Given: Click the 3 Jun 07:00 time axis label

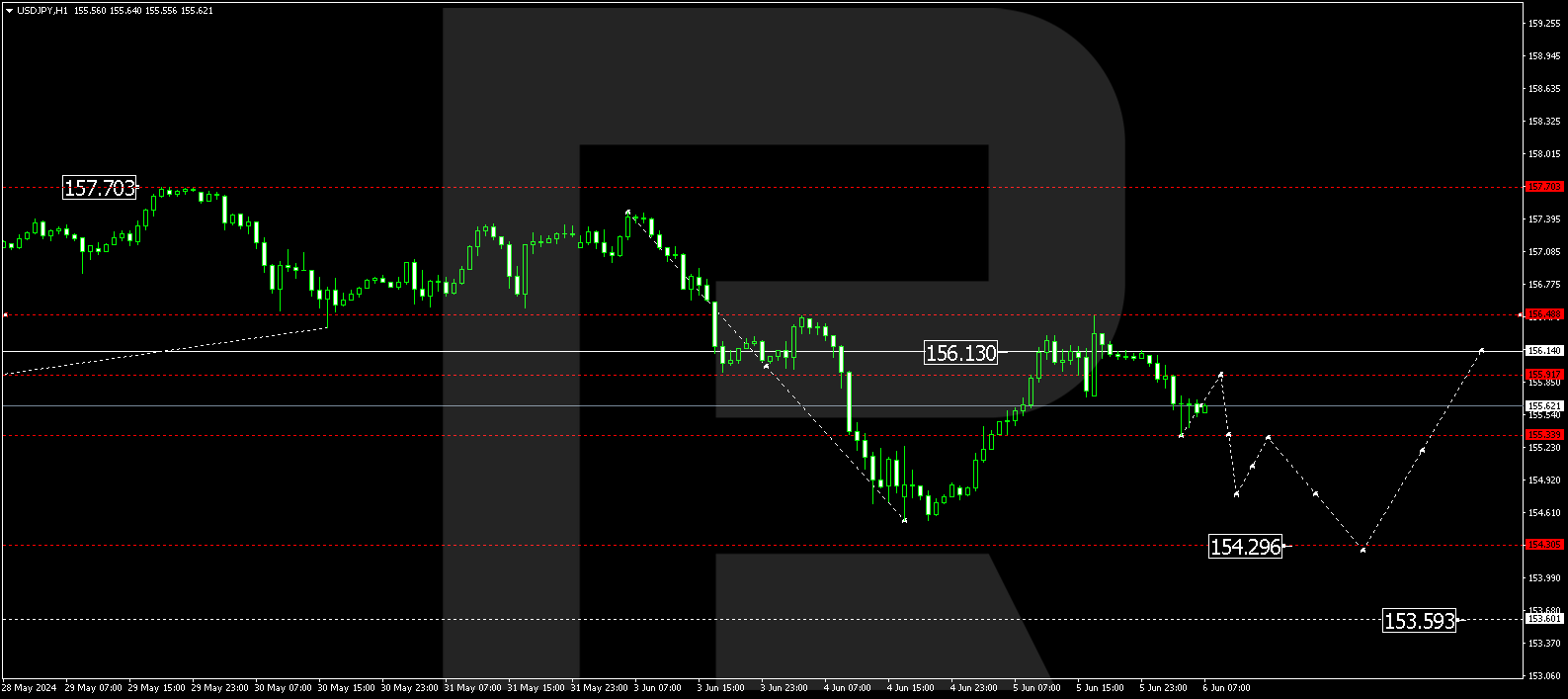Looking at the screenshot, I should (x=657, y=688).
